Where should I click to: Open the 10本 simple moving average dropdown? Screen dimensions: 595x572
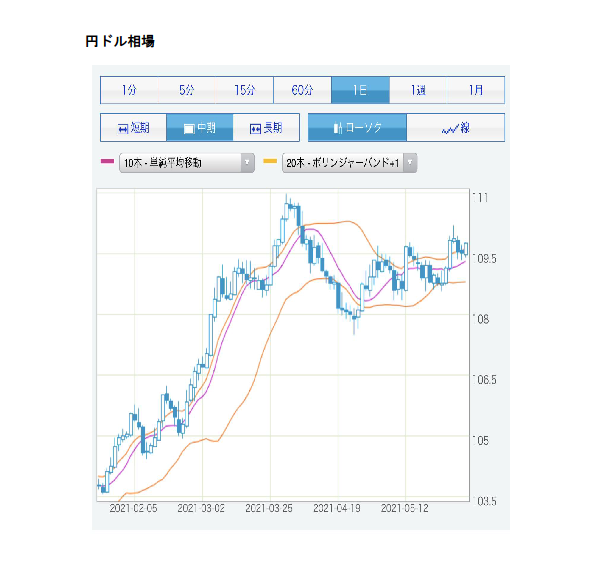pyautogui.click(x=187, y=163)
